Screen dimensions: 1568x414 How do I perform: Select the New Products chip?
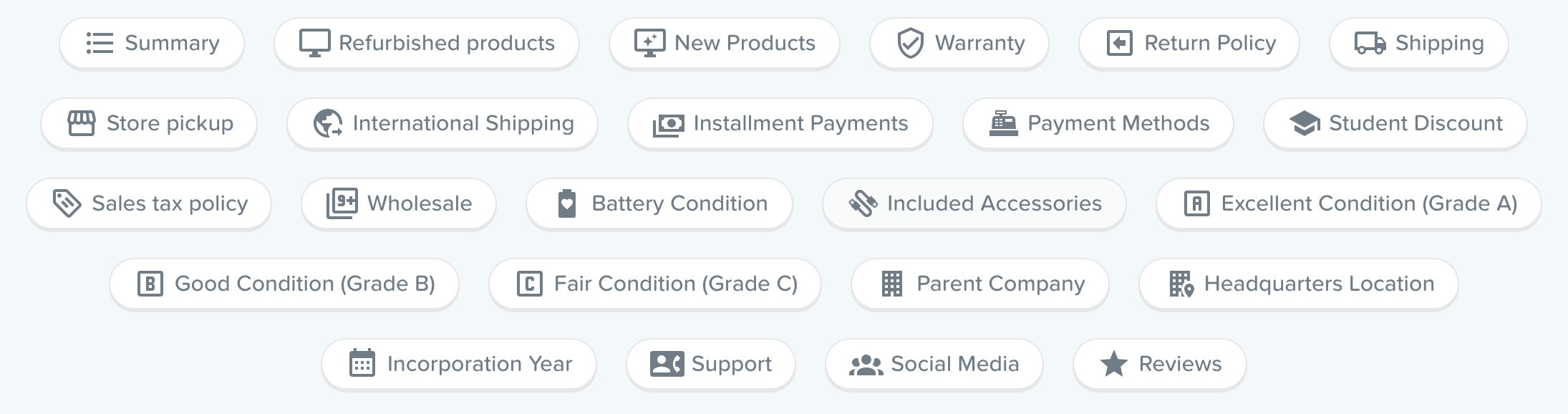point(723,43)
